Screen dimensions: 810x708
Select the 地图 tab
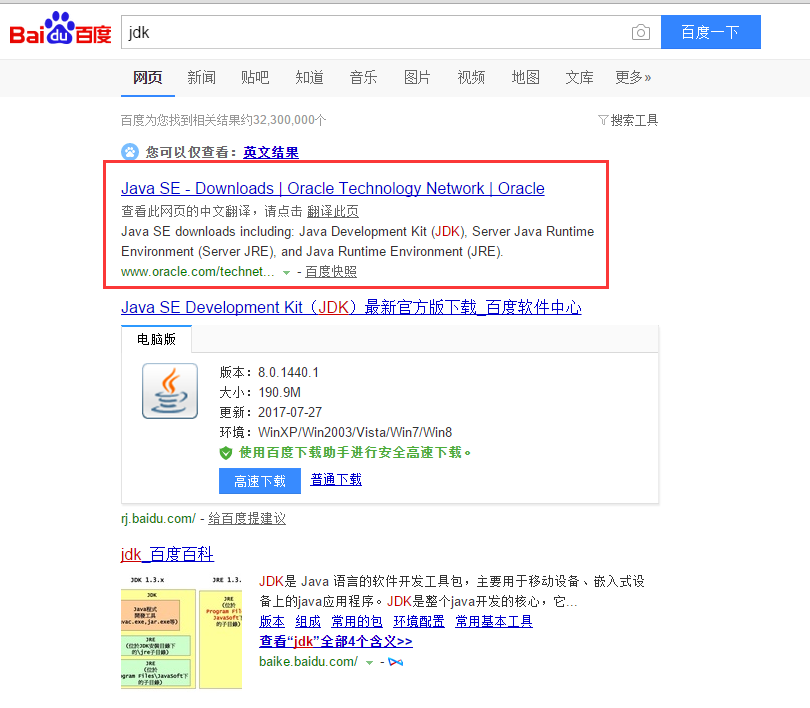coord(525,77)
